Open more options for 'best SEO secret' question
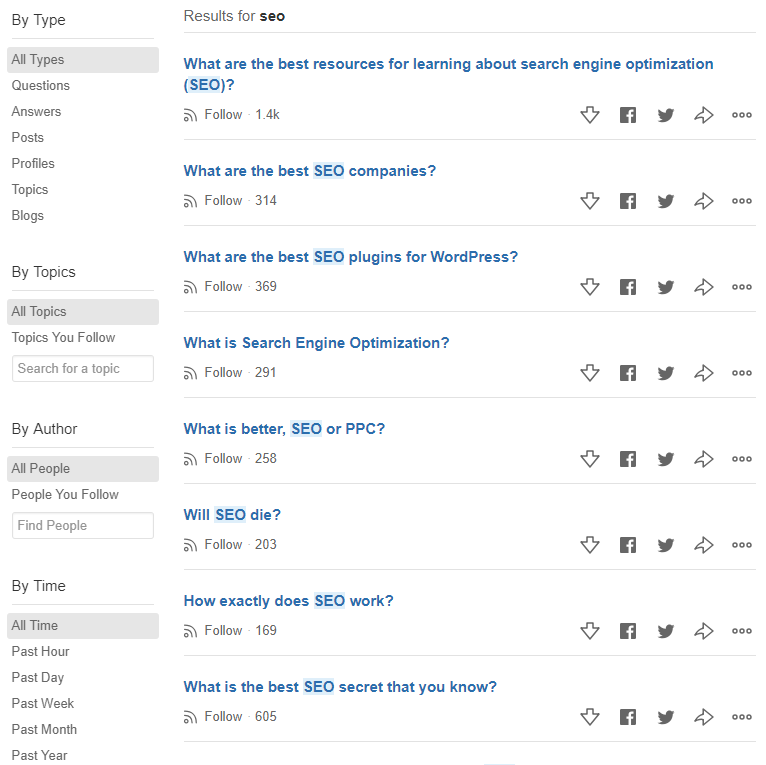 741,717
